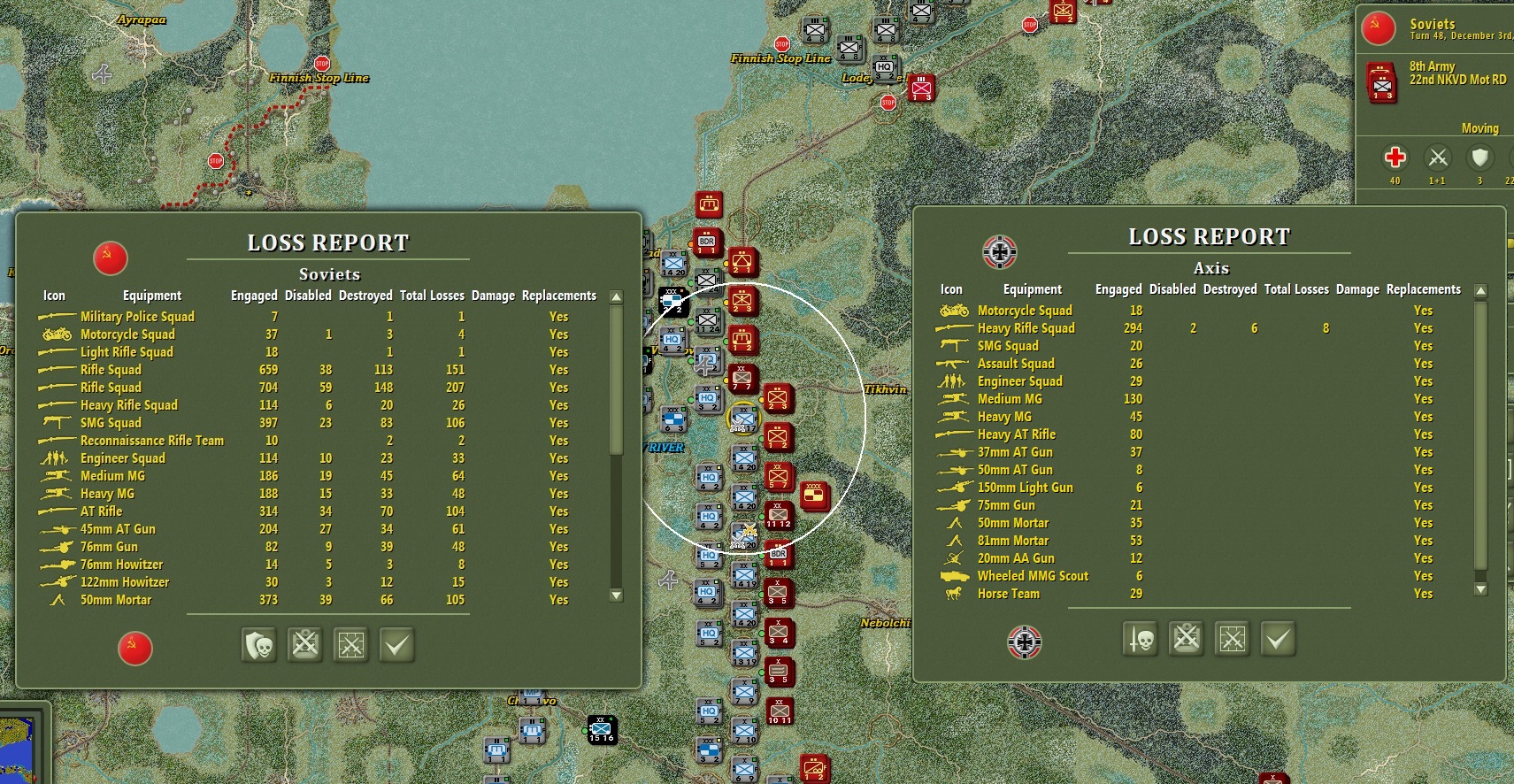Click the Soviets report scrollbar thumb
The height and width of the screenshot is (784, 1514).
pos(617,380)
